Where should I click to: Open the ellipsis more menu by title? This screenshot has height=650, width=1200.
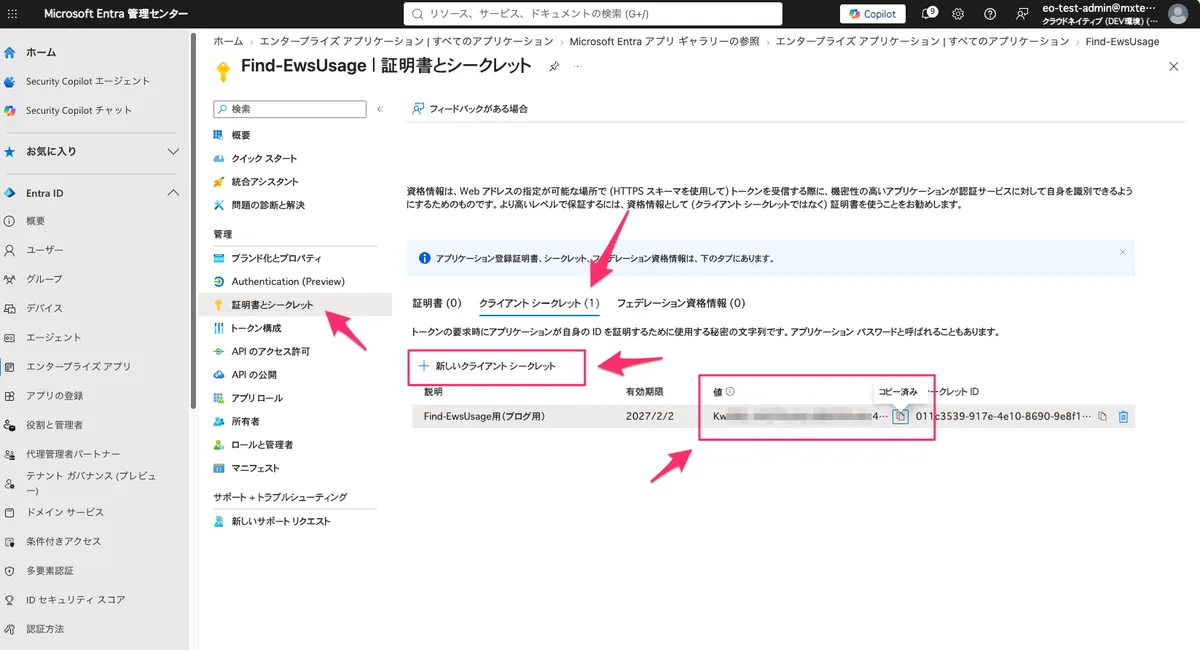pos(577,66)
